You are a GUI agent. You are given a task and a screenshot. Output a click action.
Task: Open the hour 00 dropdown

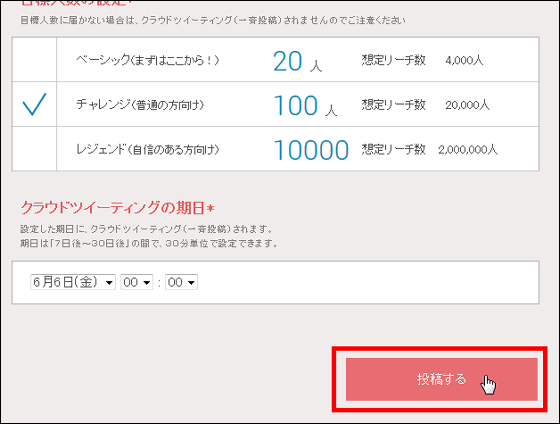pos(137,282)
